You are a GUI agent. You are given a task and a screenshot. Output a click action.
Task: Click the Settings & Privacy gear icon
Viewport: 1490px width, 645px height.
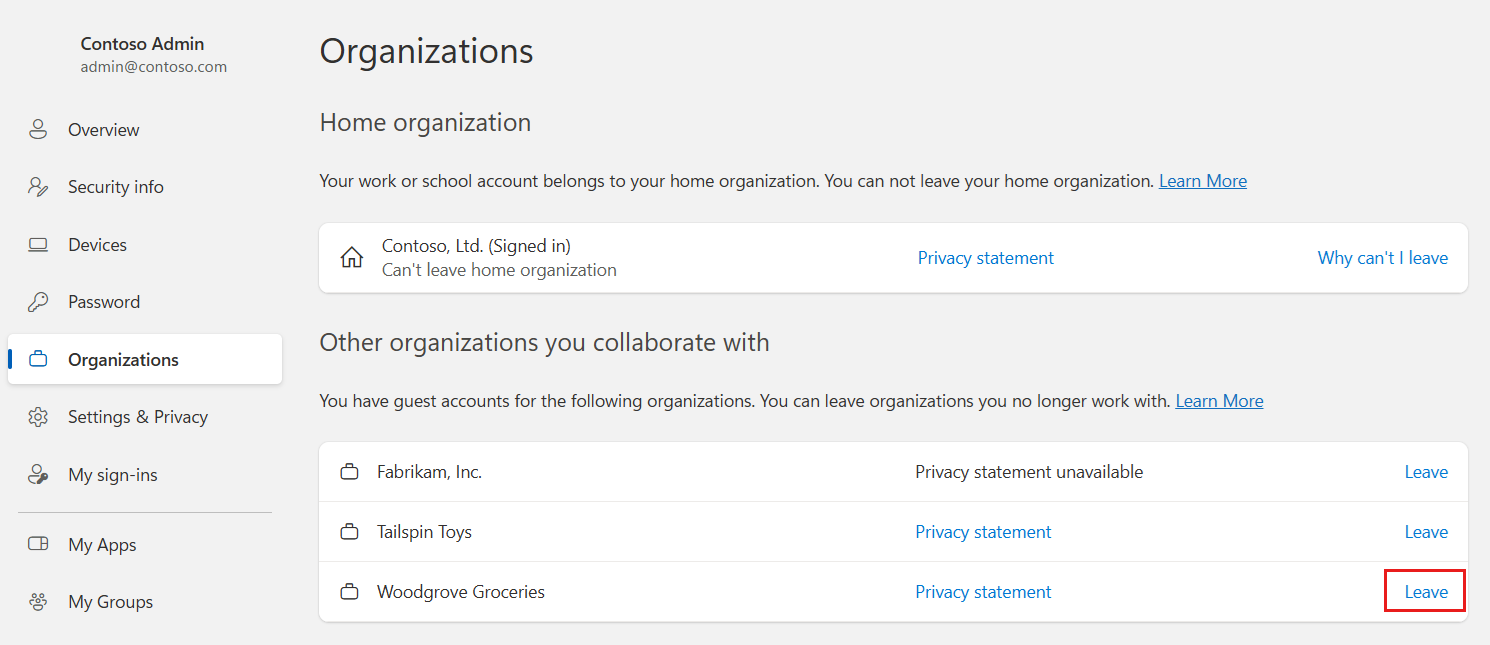[38, 417]
